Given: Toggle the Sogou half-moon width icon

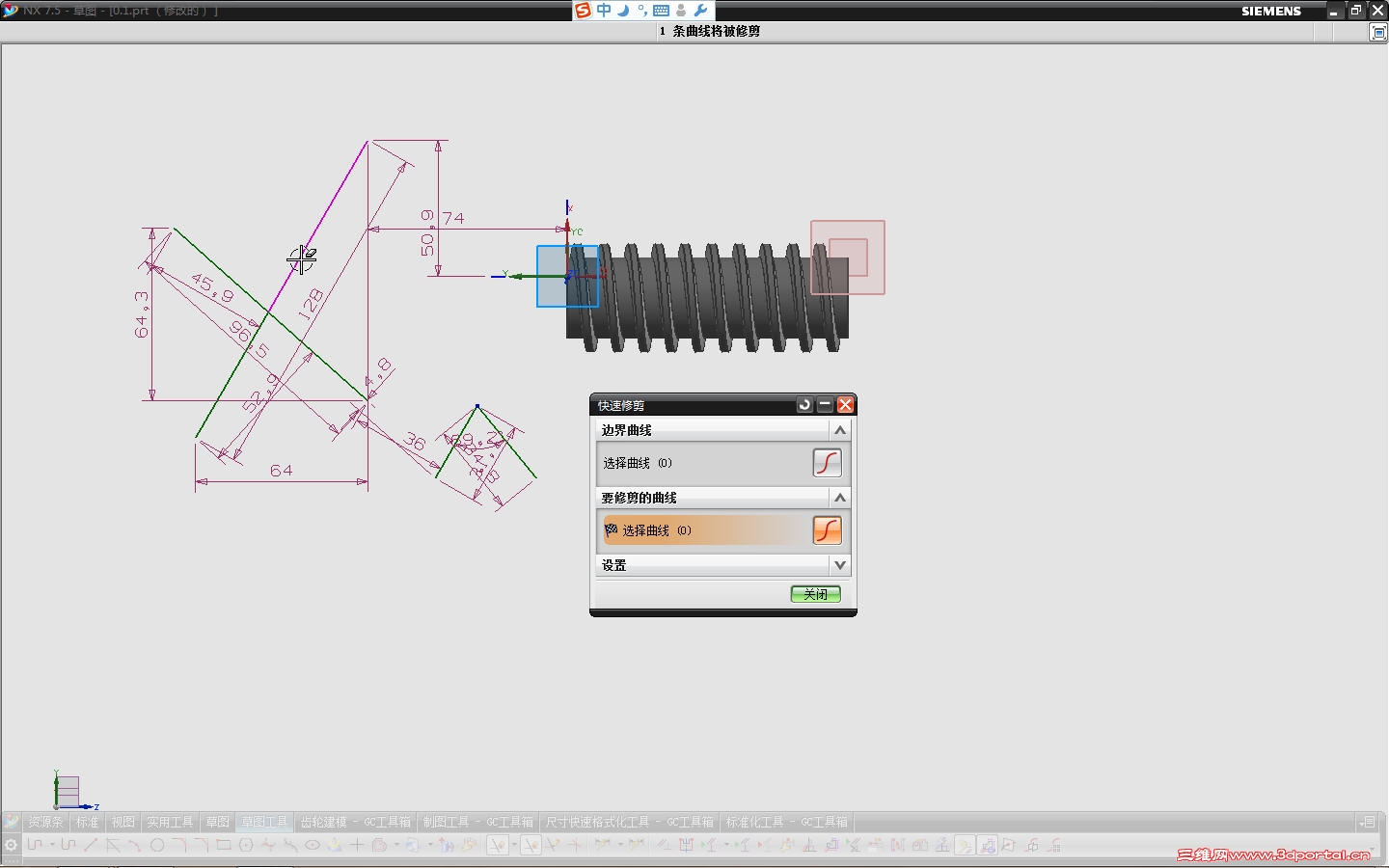Looking at the screenshot, I should 623,11.
